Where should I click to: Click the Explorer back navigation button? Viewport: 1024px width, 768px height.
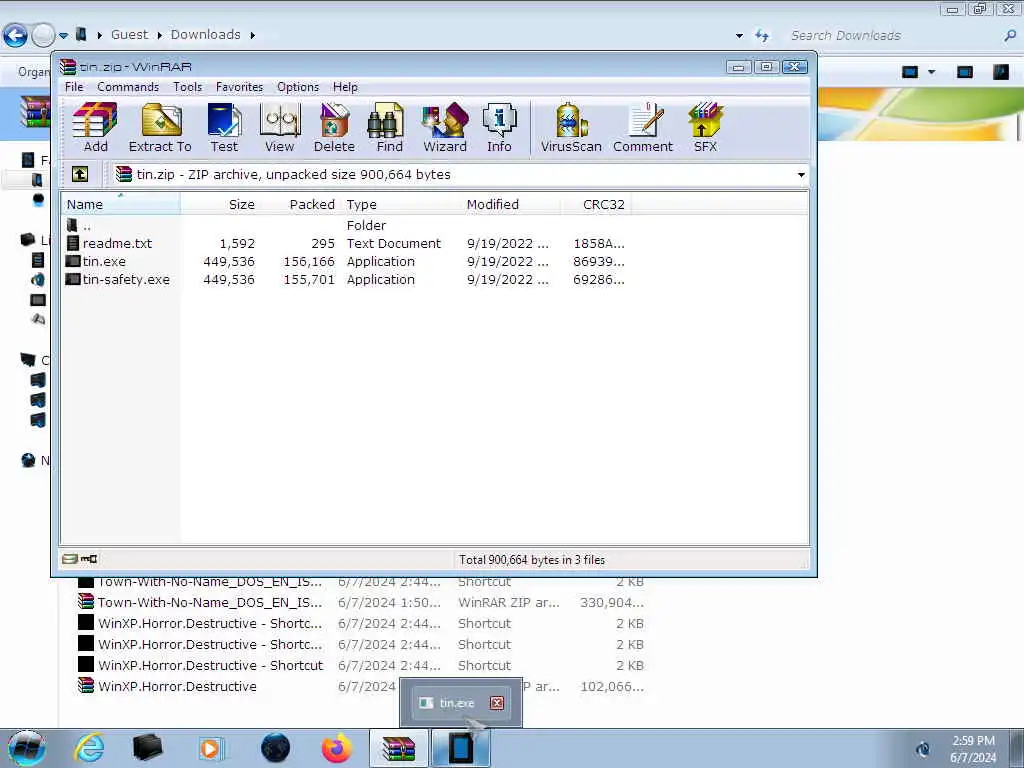click(15, 35)
